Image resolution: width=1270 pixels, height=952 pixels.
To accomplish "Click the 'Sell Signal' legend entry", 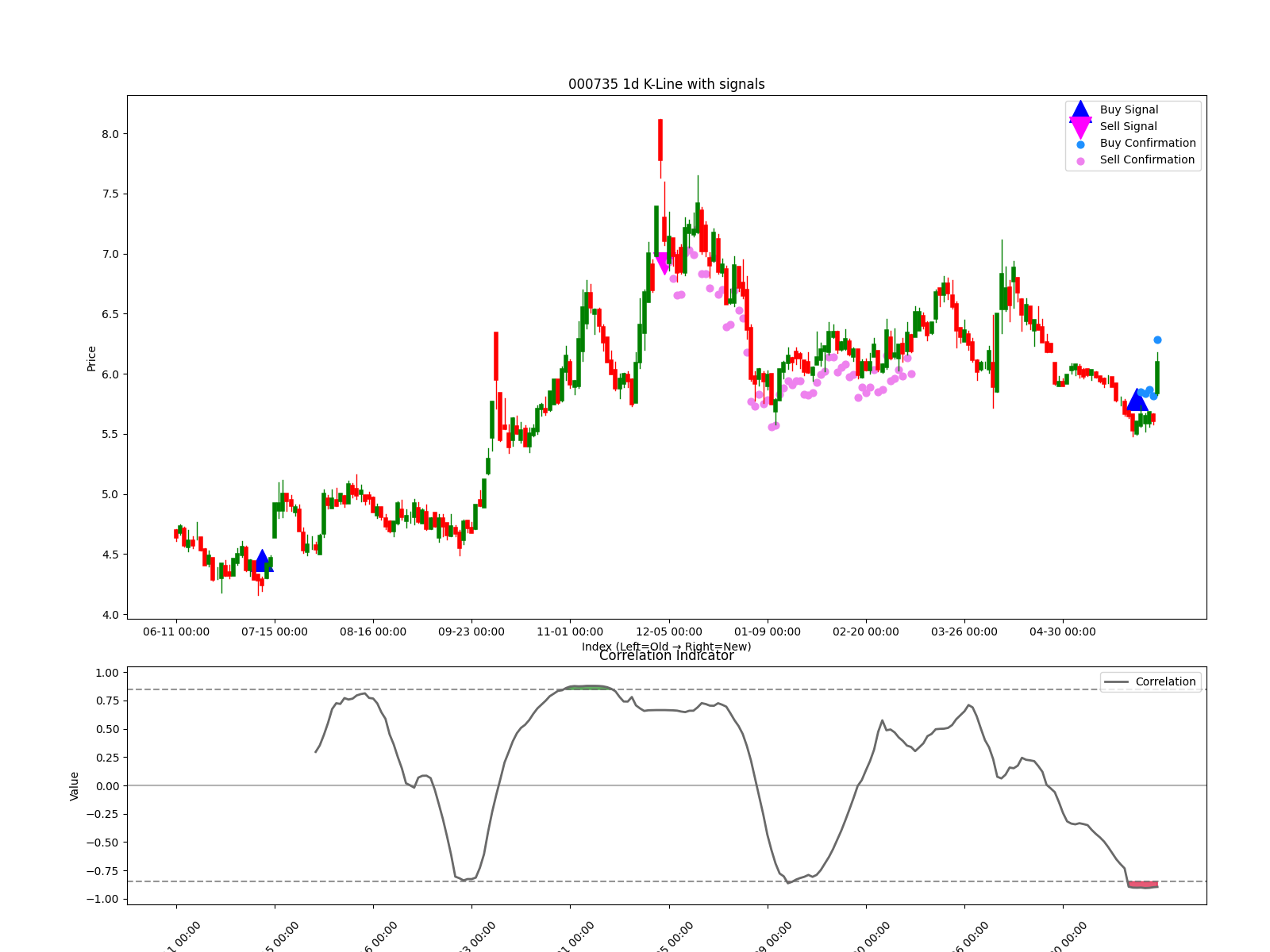I will coord(1128,126).
